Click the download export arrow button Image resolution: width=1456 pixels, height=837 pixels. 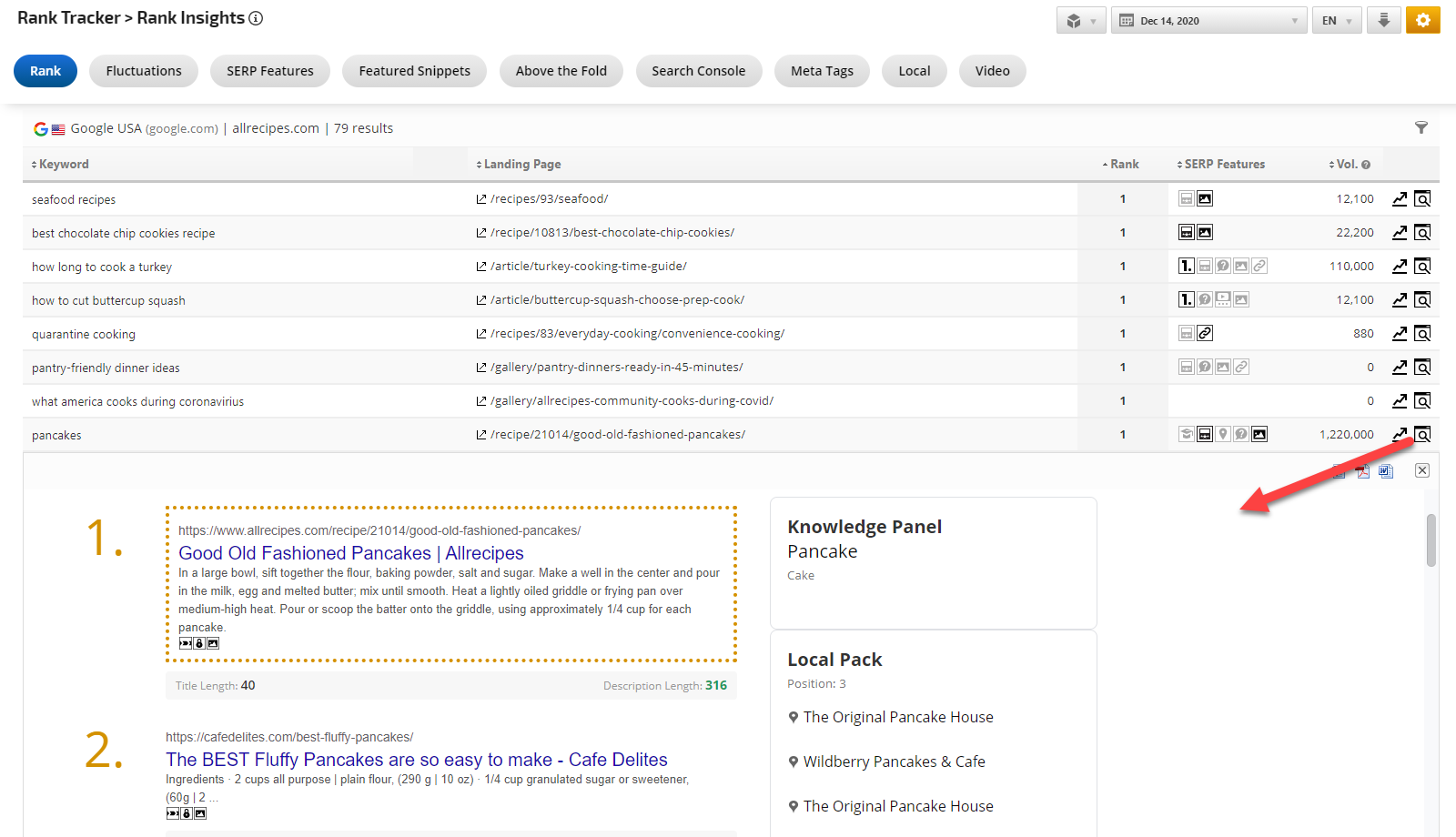click(x=1383, y=20)
